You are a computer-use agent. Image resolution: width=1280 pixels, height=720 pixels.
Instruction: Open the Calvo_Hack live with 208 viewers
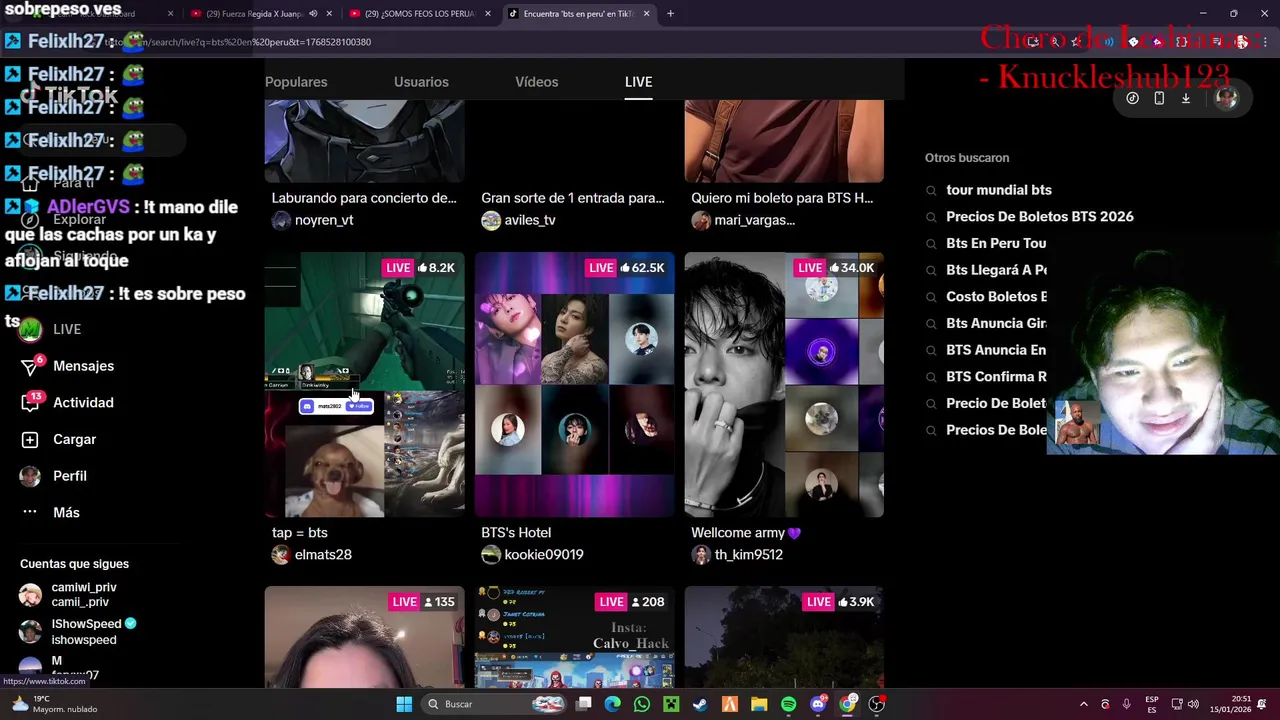574,637
